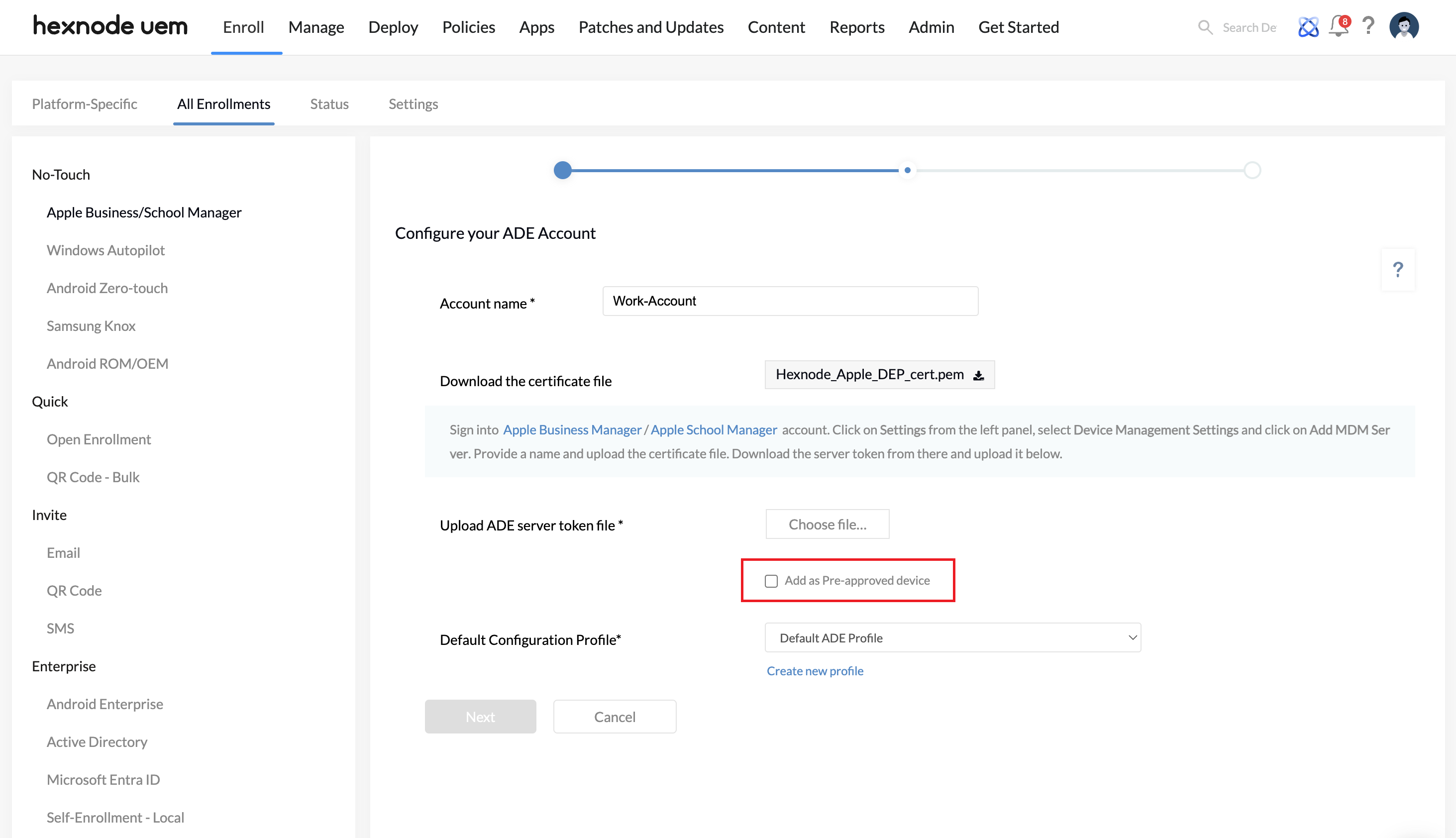Viewport: 1456px width, 838px height.
Task: Select Android Zero-touch enrollment
Action: pyautogui.click(x=107, y=288)
